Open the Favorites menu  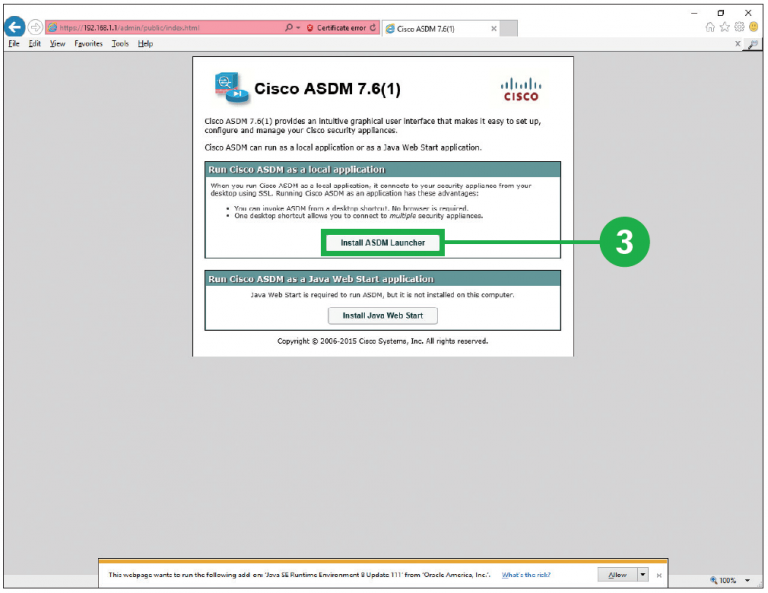(x=89, y=44)
